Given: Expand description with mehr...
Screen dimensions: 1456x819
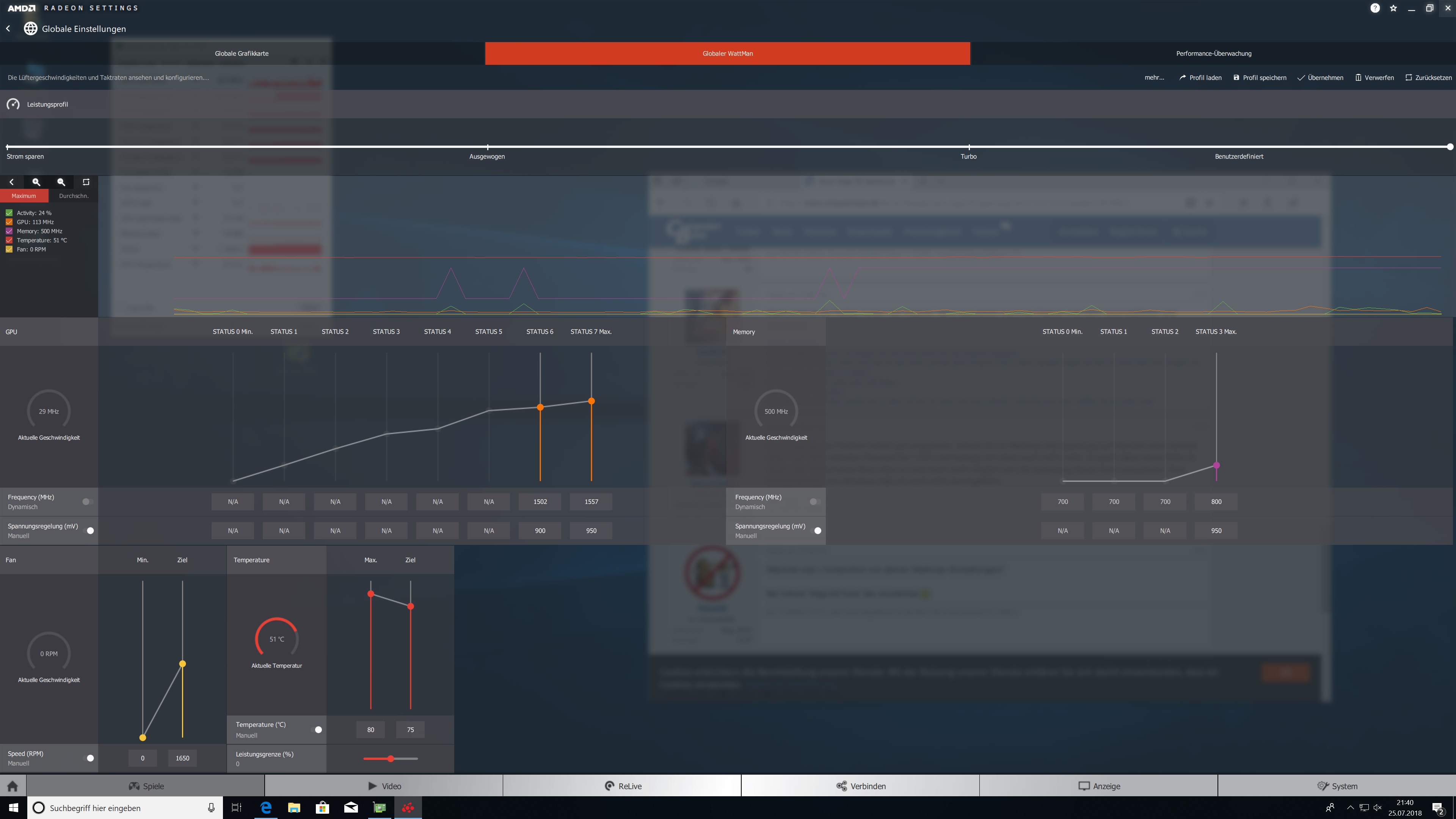Looking at the screenshot, I should tap(1153, 77).
